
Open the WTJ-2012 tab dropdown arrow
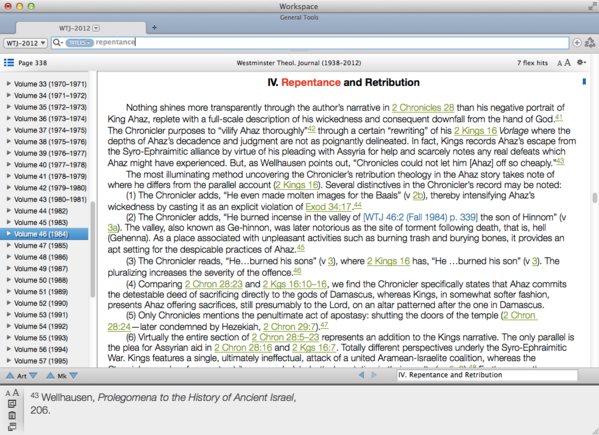click(x=96, y=28)
